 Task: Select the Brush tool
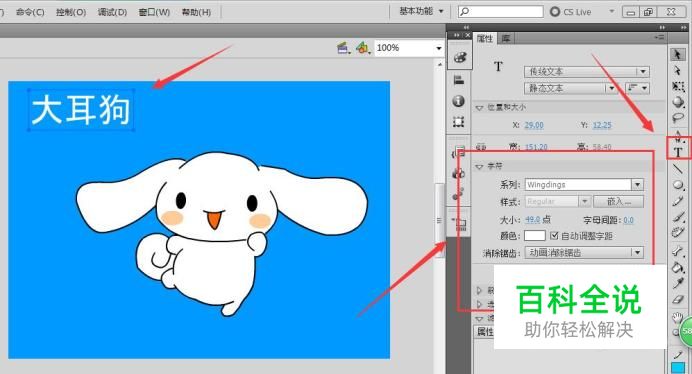[678, 216]
